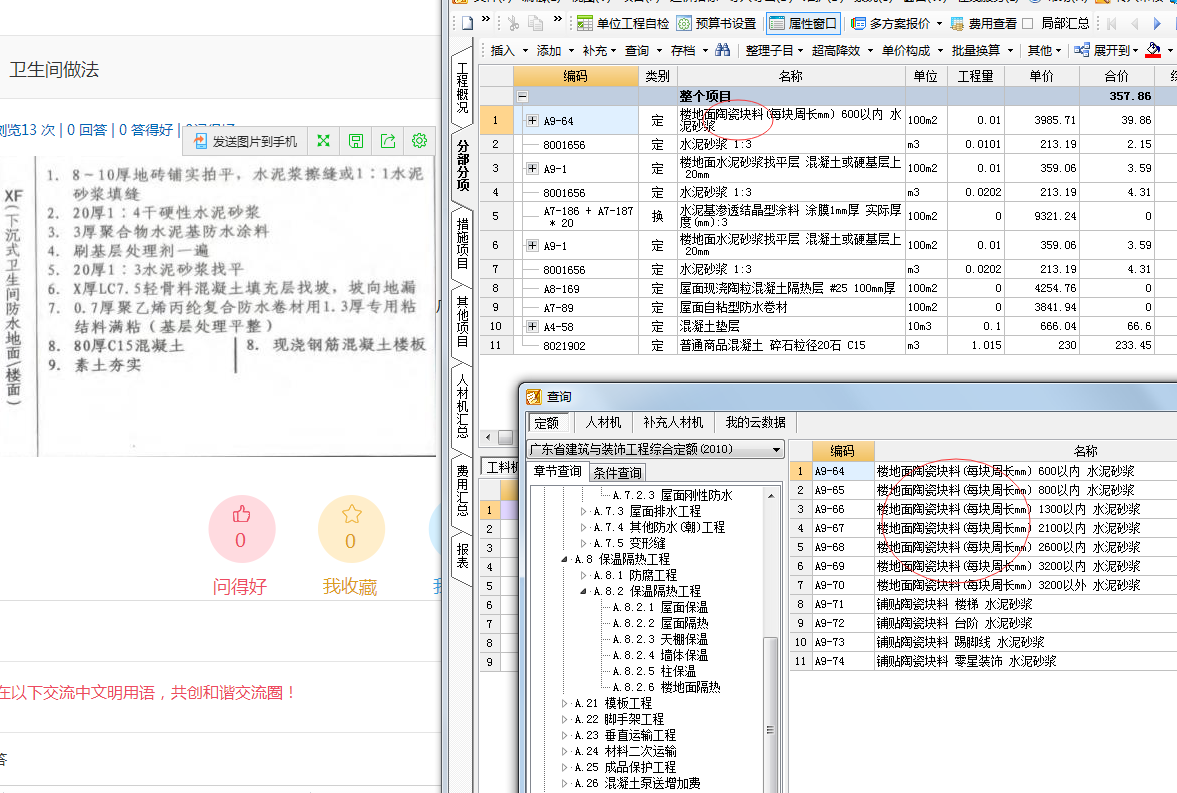Viewport: 1177px width, 793px height.
Task: Open the 存档 dropdown menu
Action: (689, 50)
